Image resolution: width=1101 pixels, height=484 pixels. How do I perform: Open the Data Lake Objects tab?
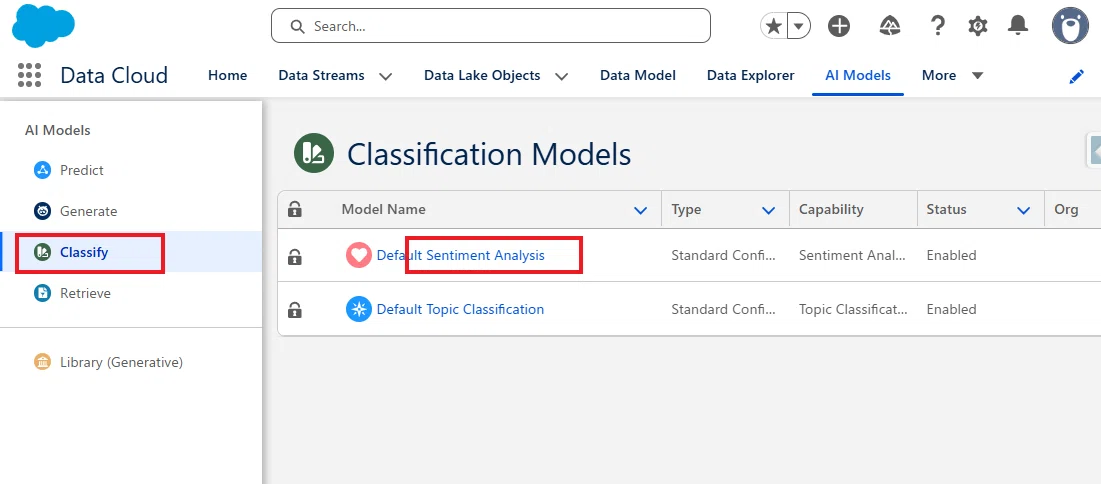(482, 75)
